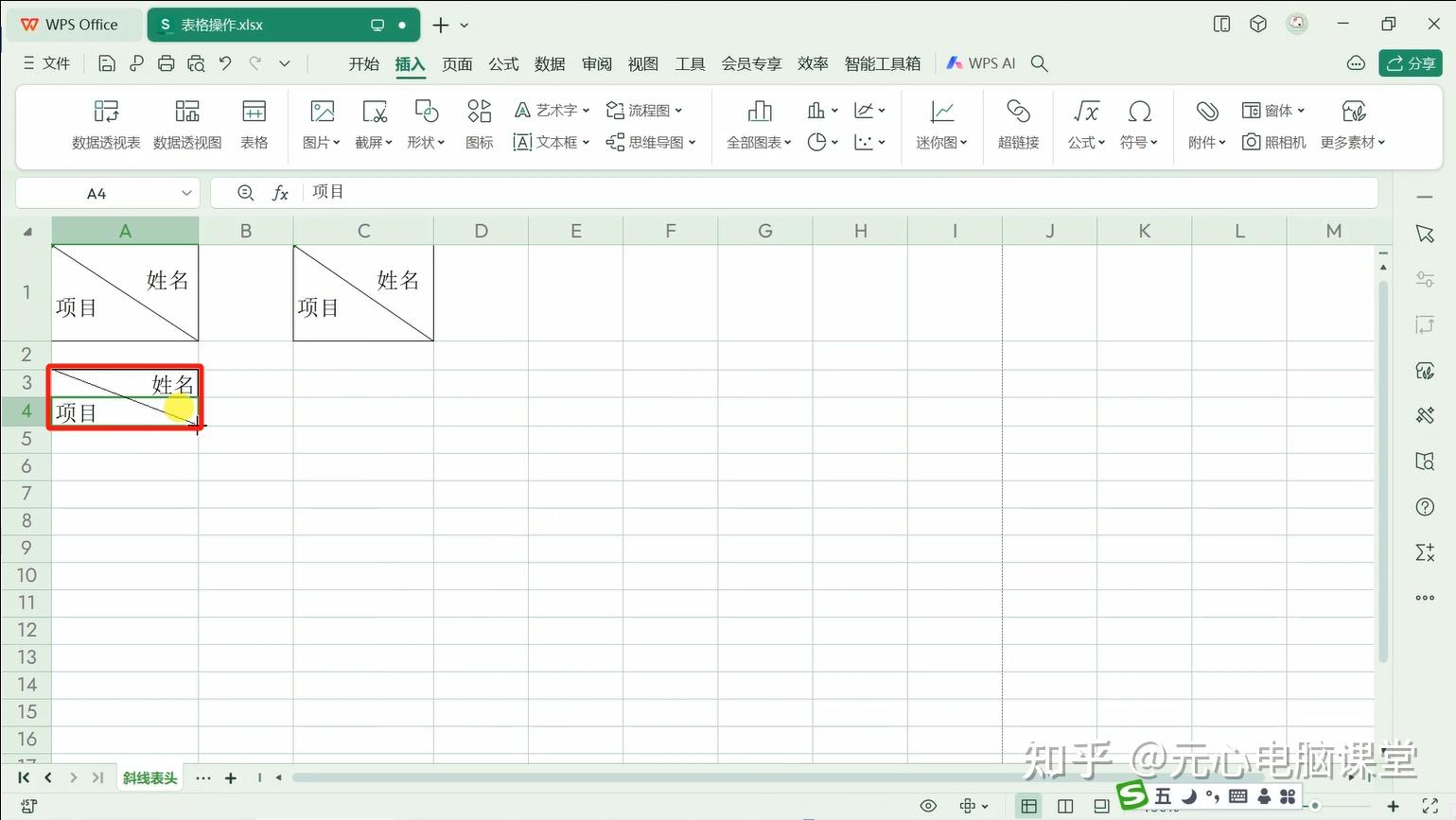Image resolution: width=1456 pixels, height=820 pixels.
Task: Open the 超链接 hyperlink tool
Action: (1018, 123)
